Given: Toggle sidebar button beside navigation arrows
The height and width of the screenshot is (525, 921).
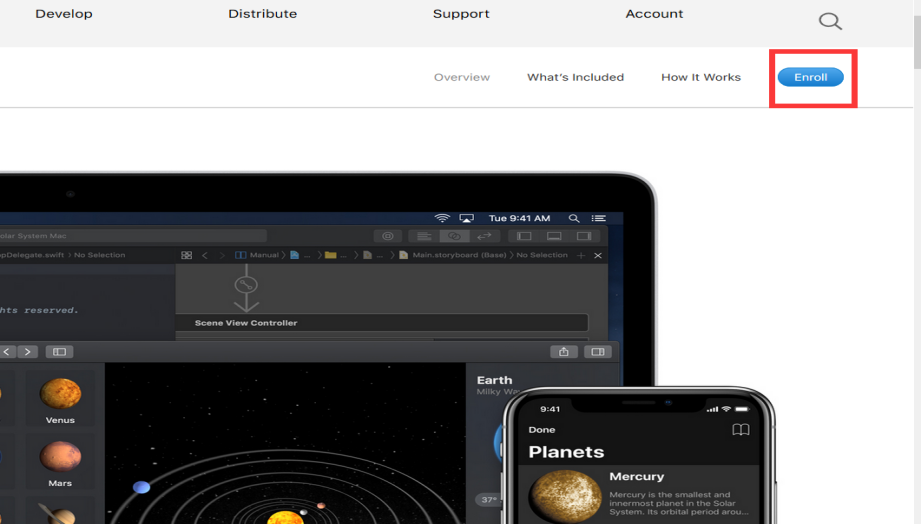Looking at the screenshot, I should (x=59, y=352).
